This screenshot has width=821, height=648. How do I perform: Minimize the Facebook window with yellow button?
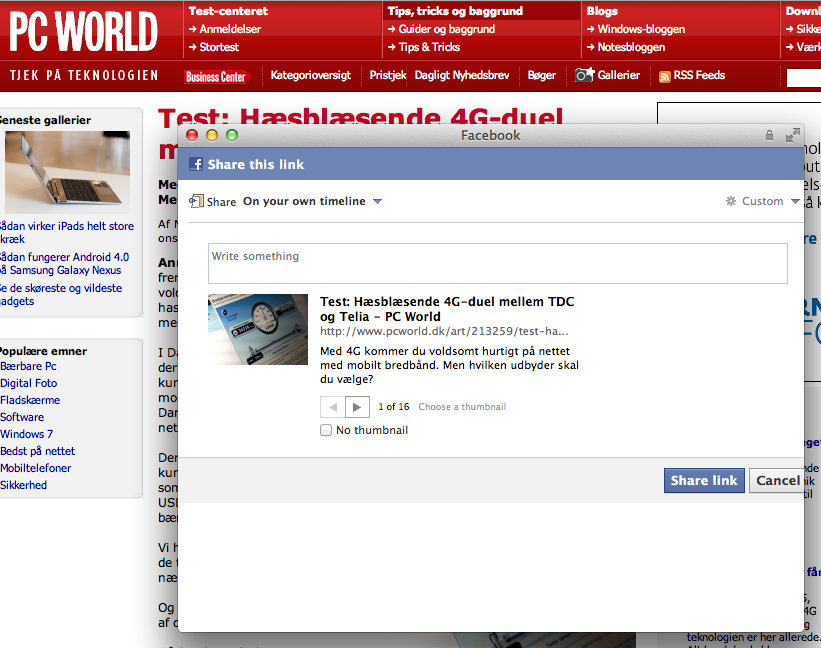coord(212,135)
